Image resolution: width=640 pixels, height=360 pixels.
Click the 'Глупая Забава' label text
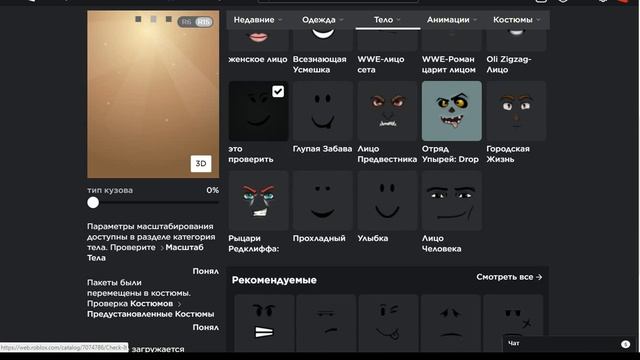322,149
